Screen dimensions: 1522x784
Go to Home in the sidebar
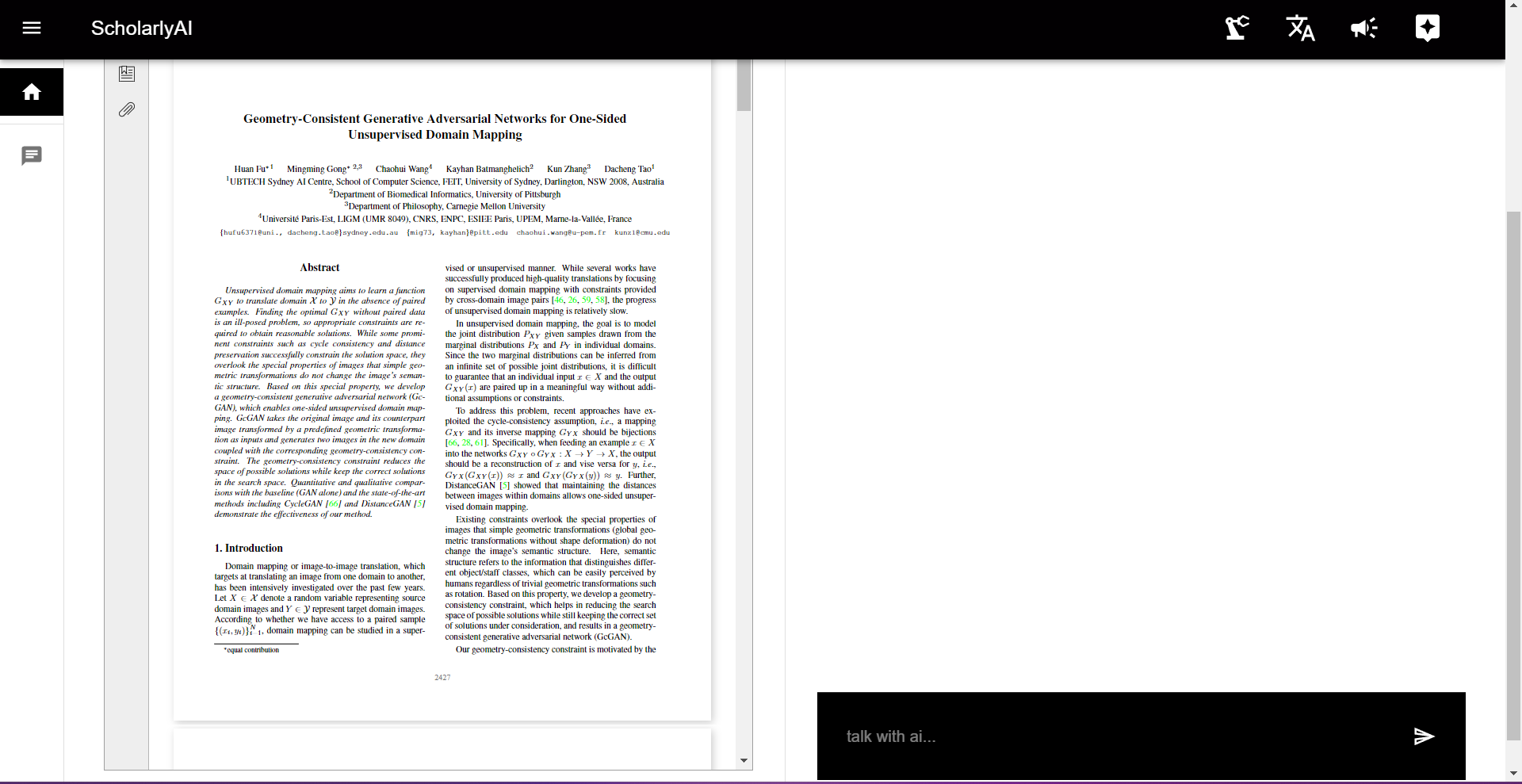32,92
